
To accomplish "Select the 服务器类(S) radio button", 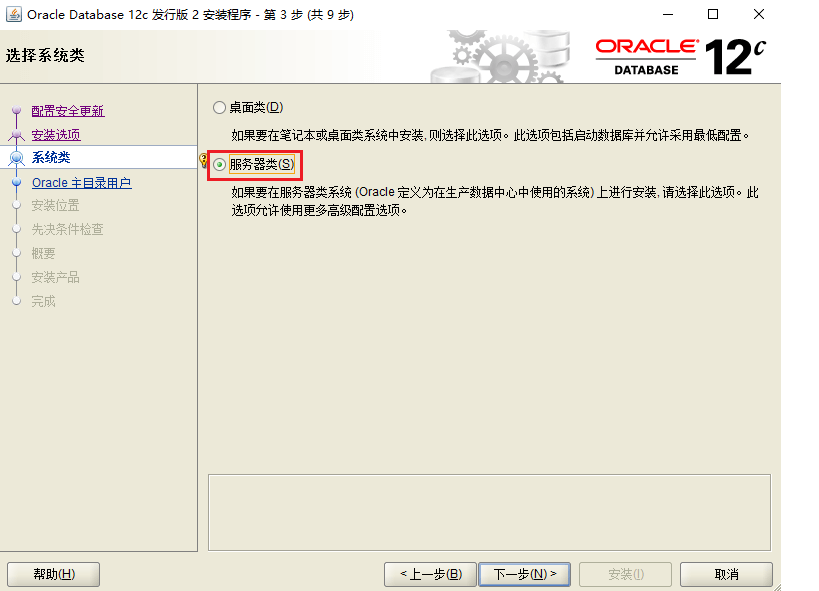I will point(219,165).
